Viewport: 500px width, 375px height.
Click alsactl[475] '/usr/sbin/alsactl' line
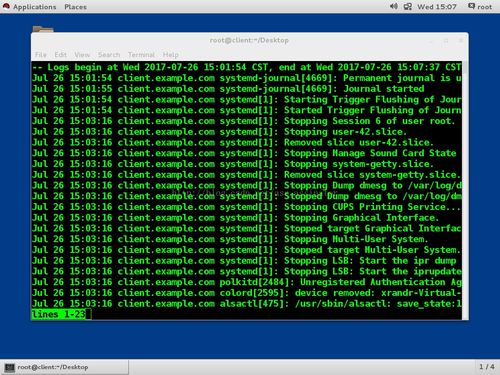coord(247,303)
